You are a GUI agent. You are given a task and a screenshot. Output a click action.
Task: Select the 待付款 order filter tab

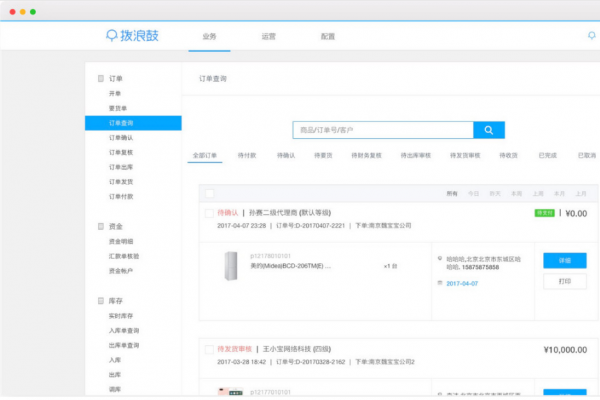click(247, 156)
